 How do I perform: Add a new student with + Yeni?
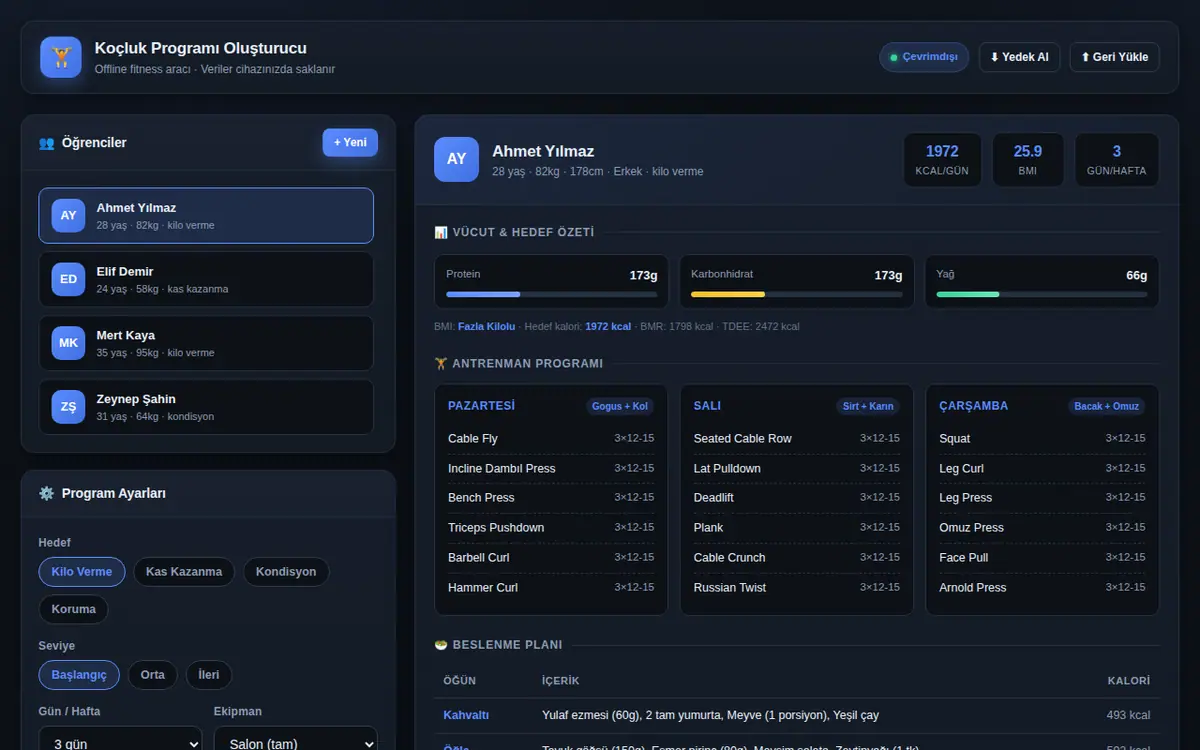click(350, 143)
